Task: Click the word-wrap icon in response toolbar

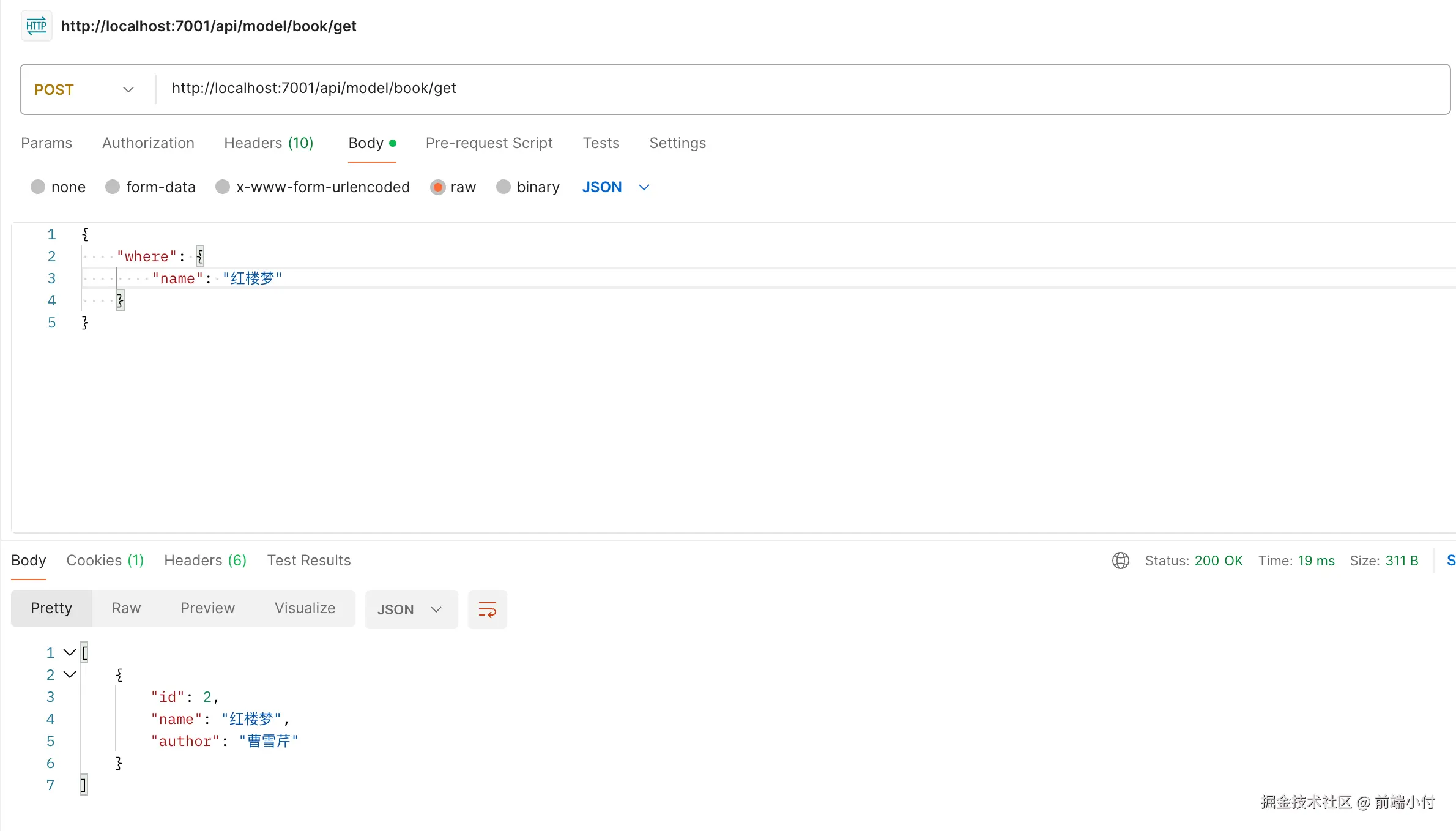Action: click(x=487, y=609)
